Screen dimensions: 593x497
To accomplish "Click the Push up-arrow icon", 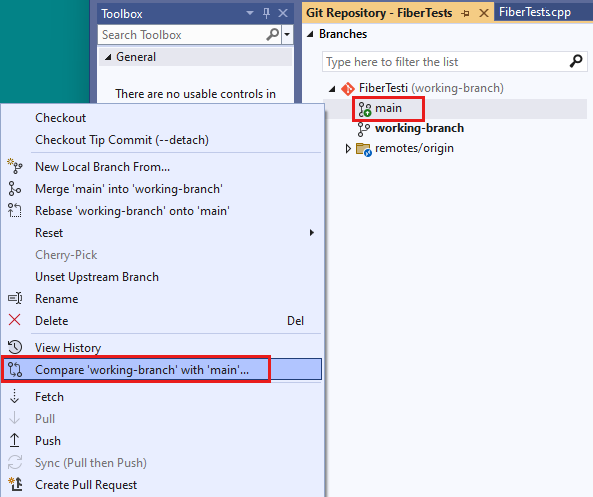I will pos(14,440).
